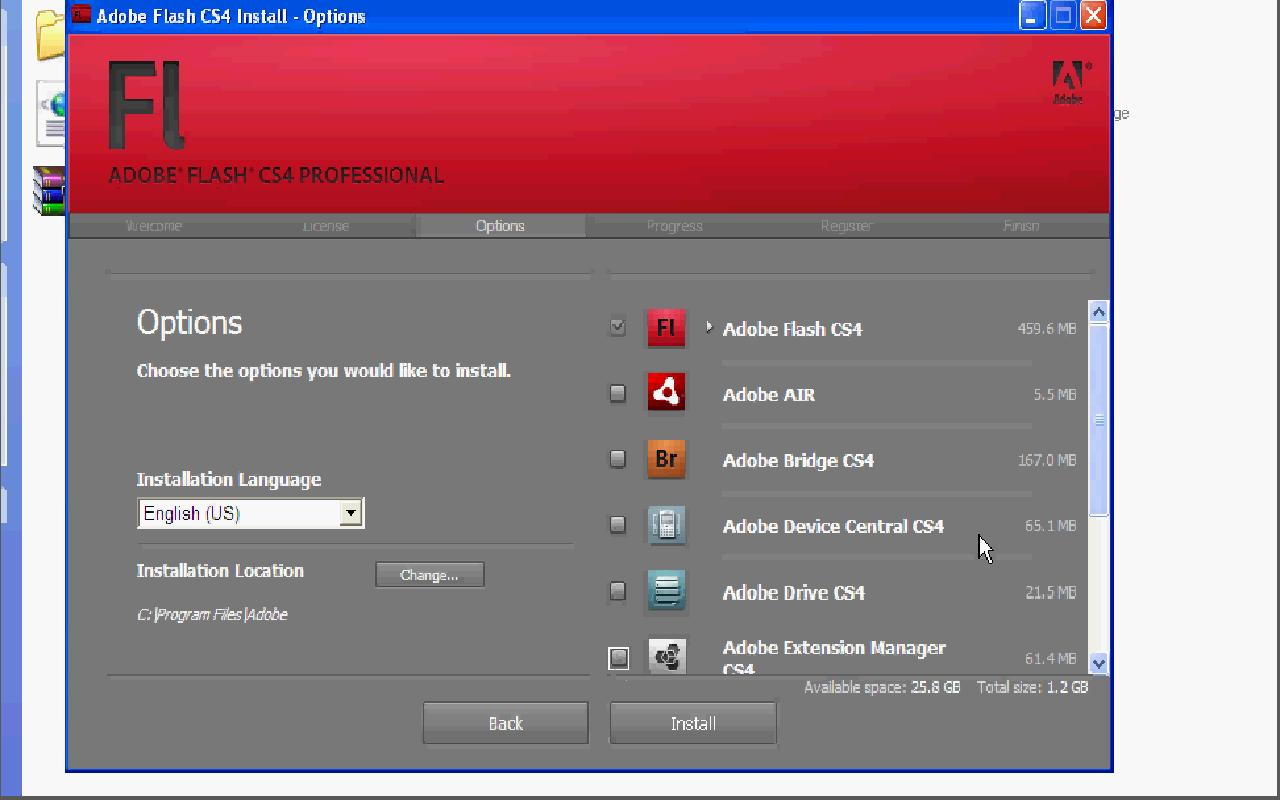The height and width of the screenshot is (800, 1280).
Task: Click the Adobe Bridge CS4 component name
Action: pyautogui.click(x=798, y=461)
